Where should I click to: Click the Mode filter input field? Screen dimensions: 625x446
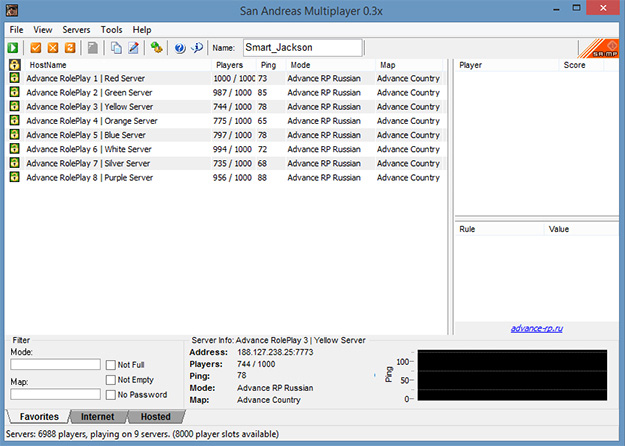[55, 364]
